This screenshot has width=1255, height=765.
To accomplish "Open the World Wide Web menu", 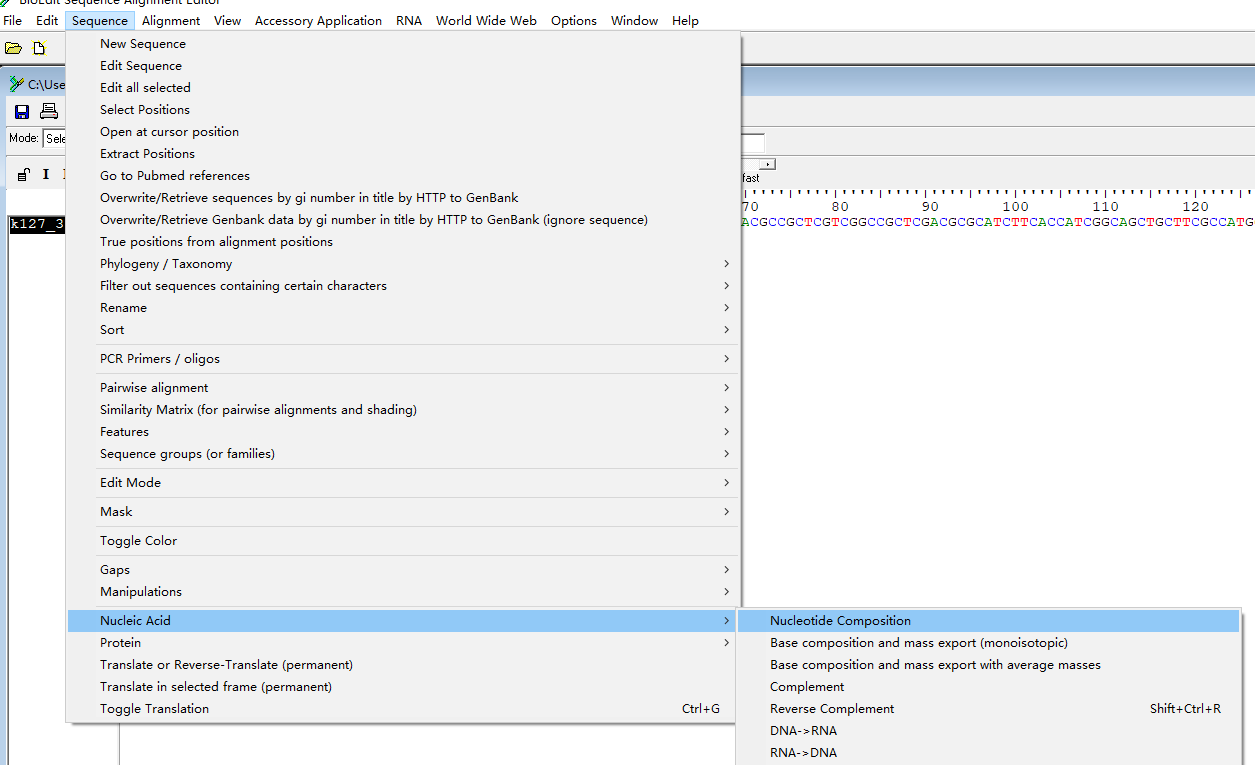I will [486, 20].
